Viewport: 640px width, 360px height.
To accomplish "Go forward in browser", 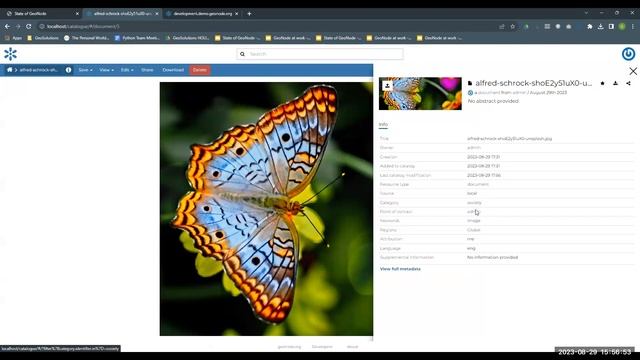I will [x=18, y=26].
